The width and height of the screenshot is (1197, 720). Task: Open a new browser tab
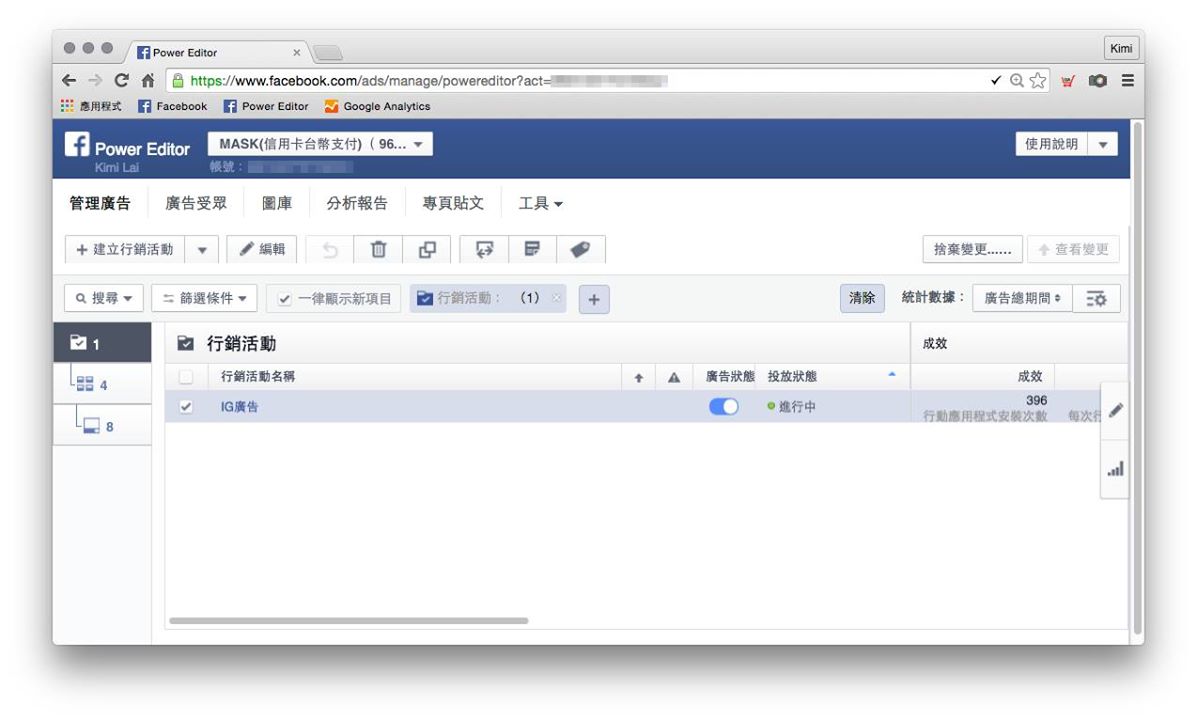(x=327, y=53)
